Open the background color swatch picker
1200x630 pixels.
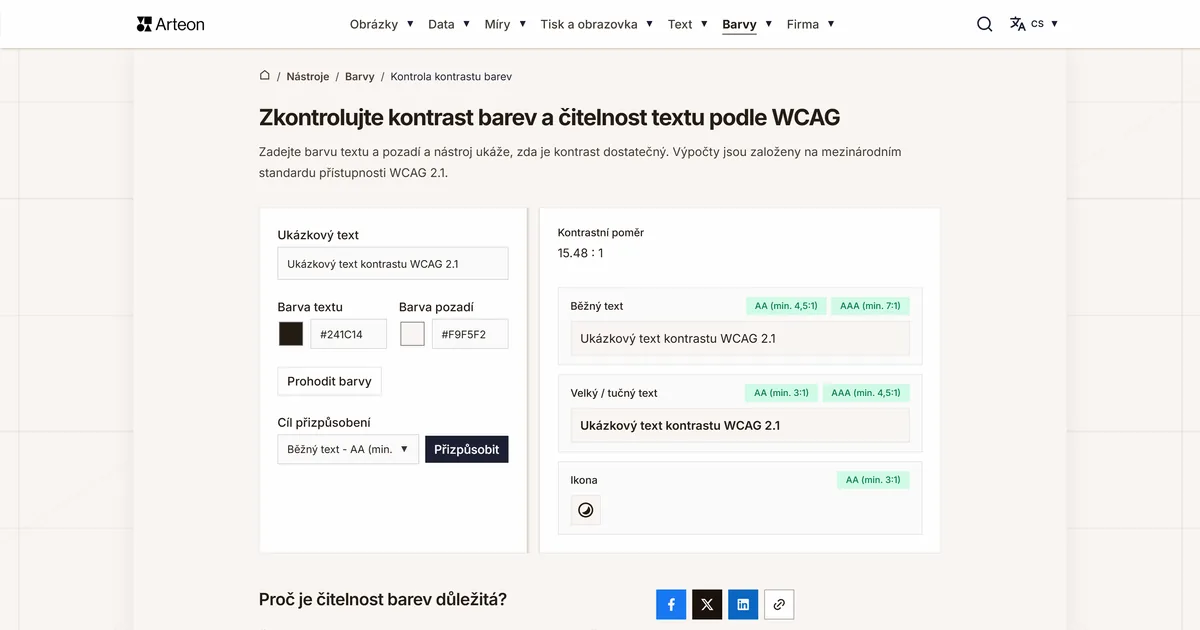pyautogui.click(x=413, y=334)
